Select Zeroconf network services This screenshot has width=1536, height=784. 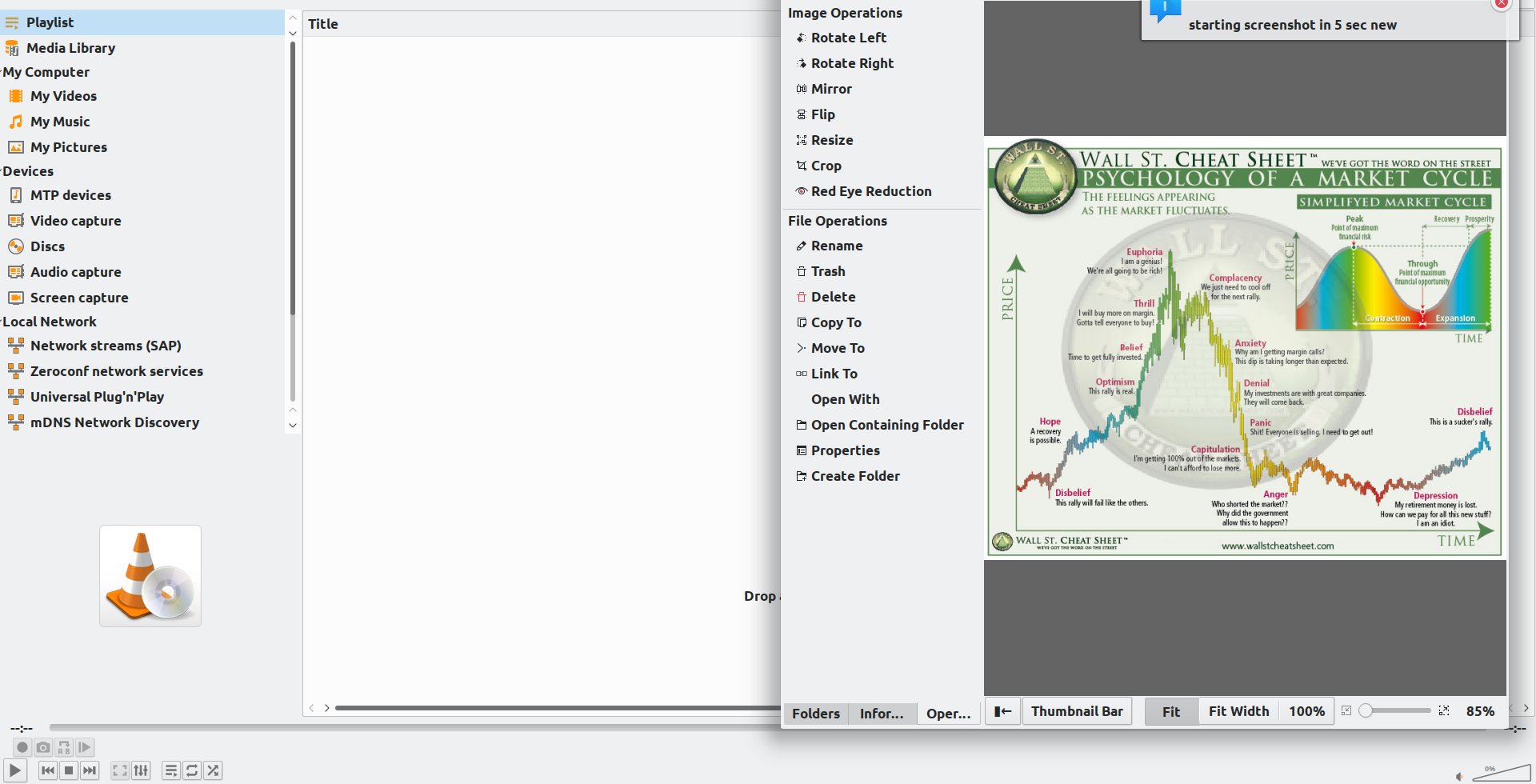[142, 371]
